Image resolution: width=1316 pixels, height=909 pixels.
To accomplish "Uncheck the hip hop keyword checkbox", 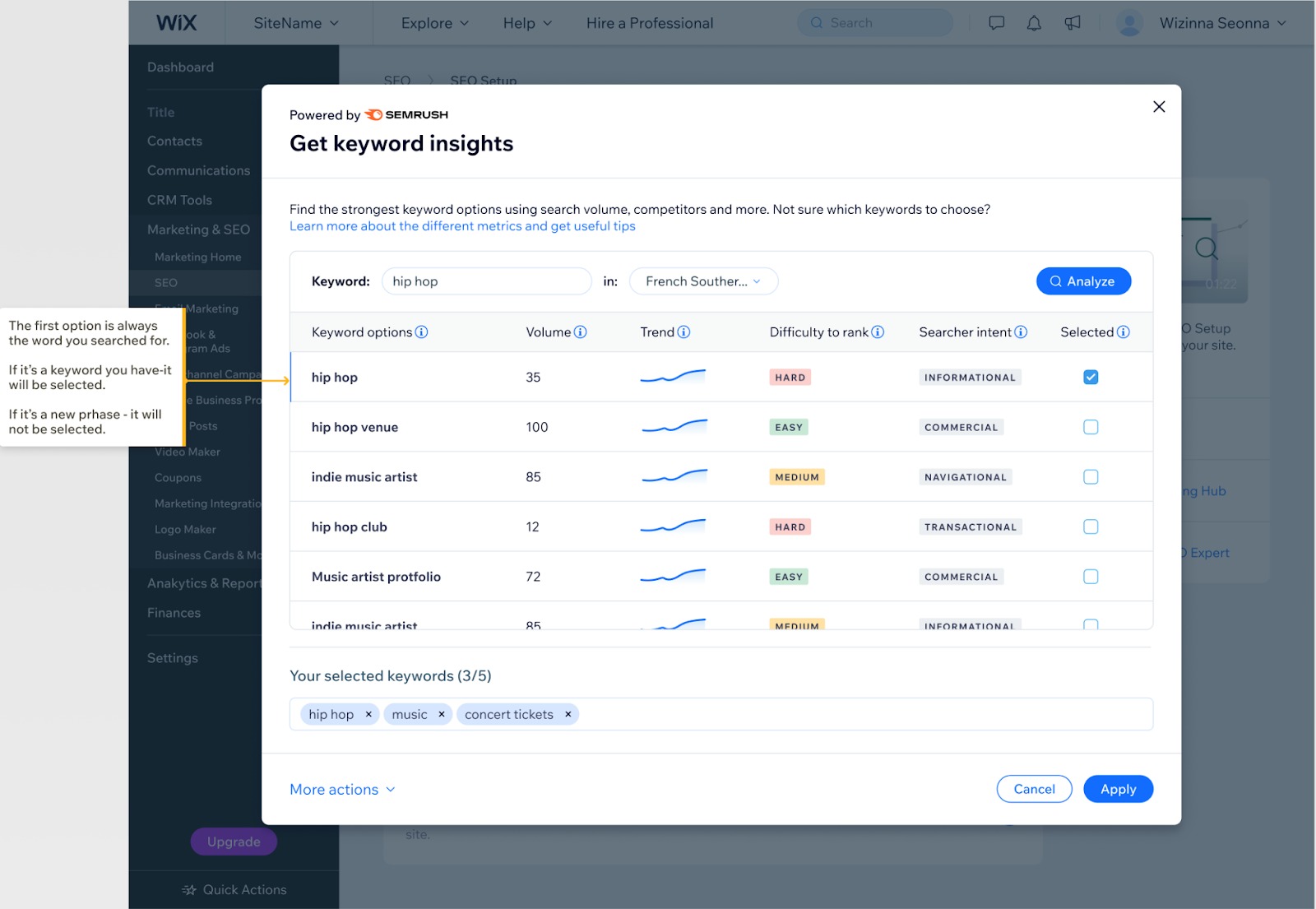I will pos(1090,377).
